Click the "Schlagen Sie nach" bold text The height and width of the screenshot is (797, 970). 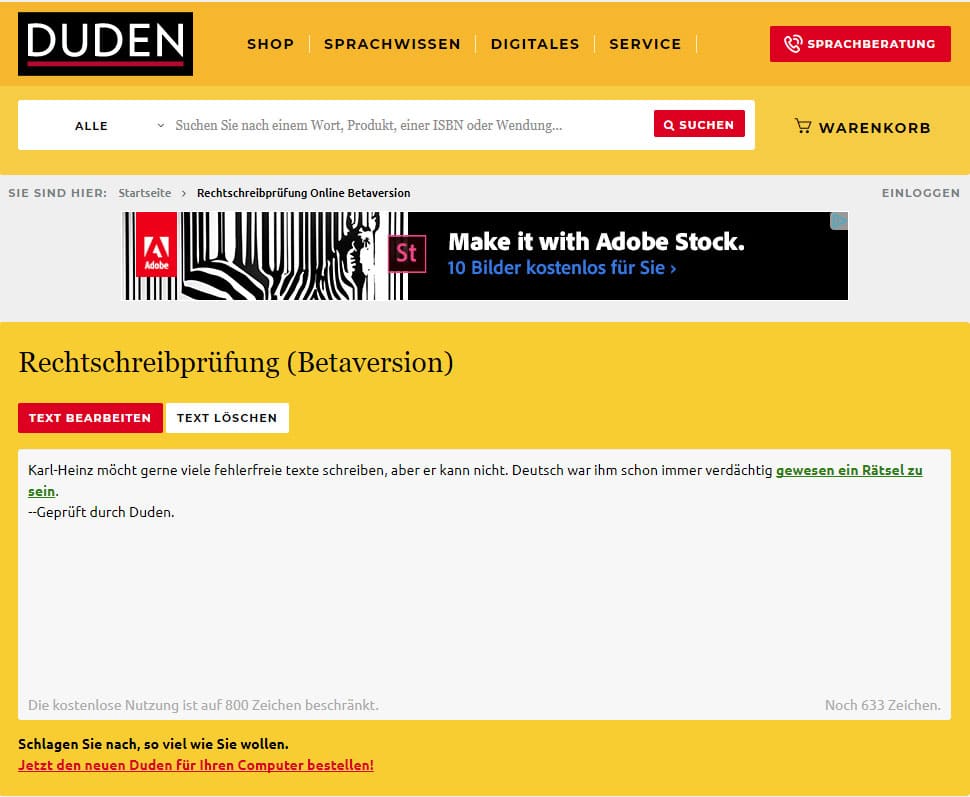pyautogui.click(x=153, y=744)
